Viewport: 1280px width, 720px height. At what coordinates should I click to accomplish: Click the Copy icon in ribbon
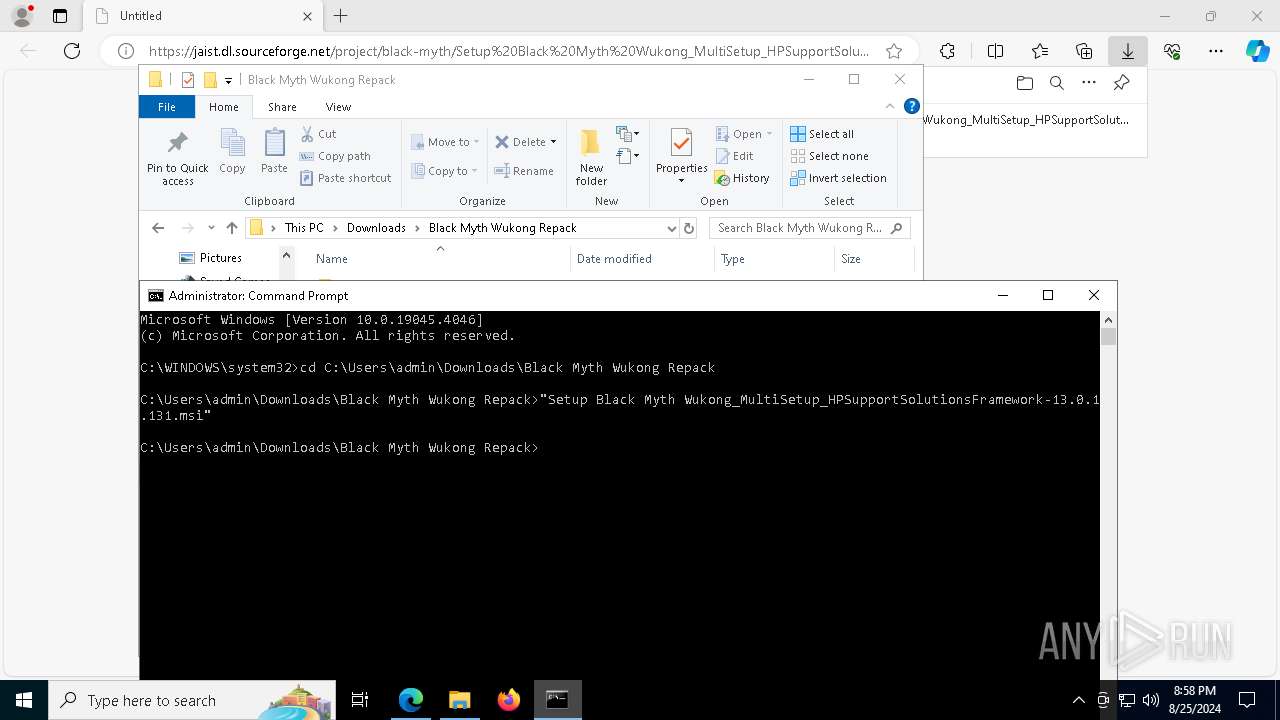[x=232, y=151]
